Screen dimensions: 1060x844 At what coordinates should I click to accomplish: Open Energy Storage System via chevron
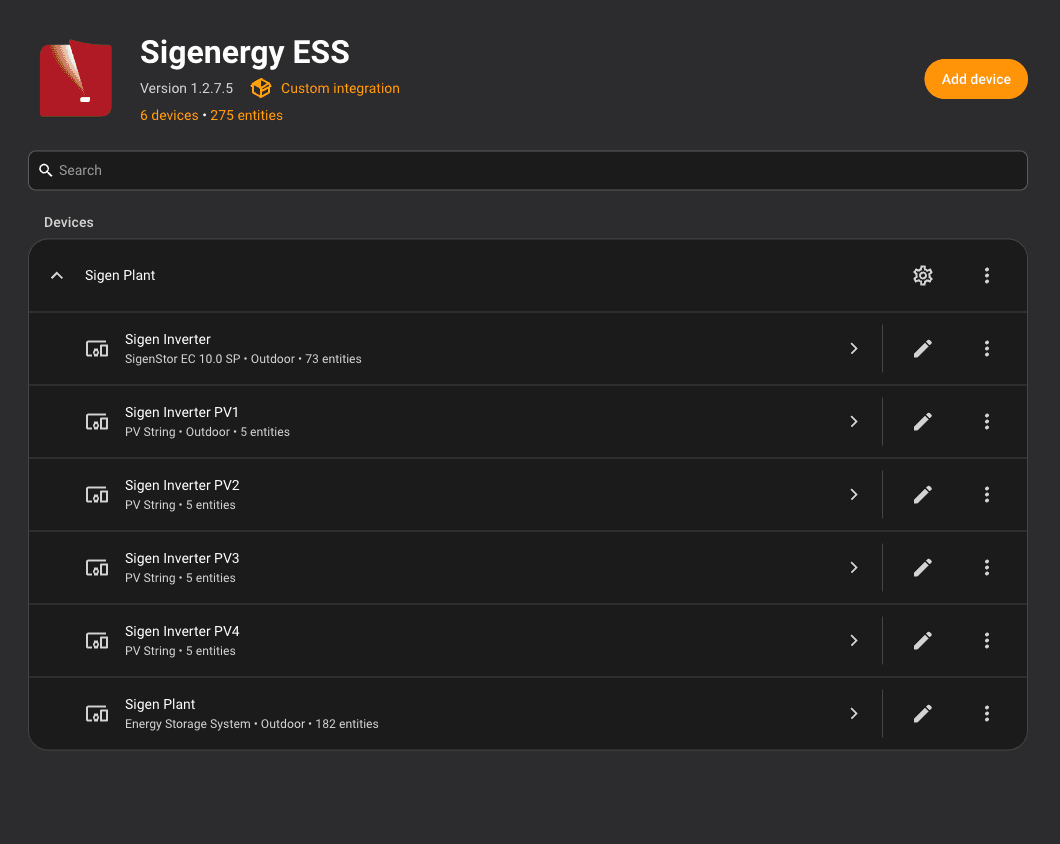point(854,713)
